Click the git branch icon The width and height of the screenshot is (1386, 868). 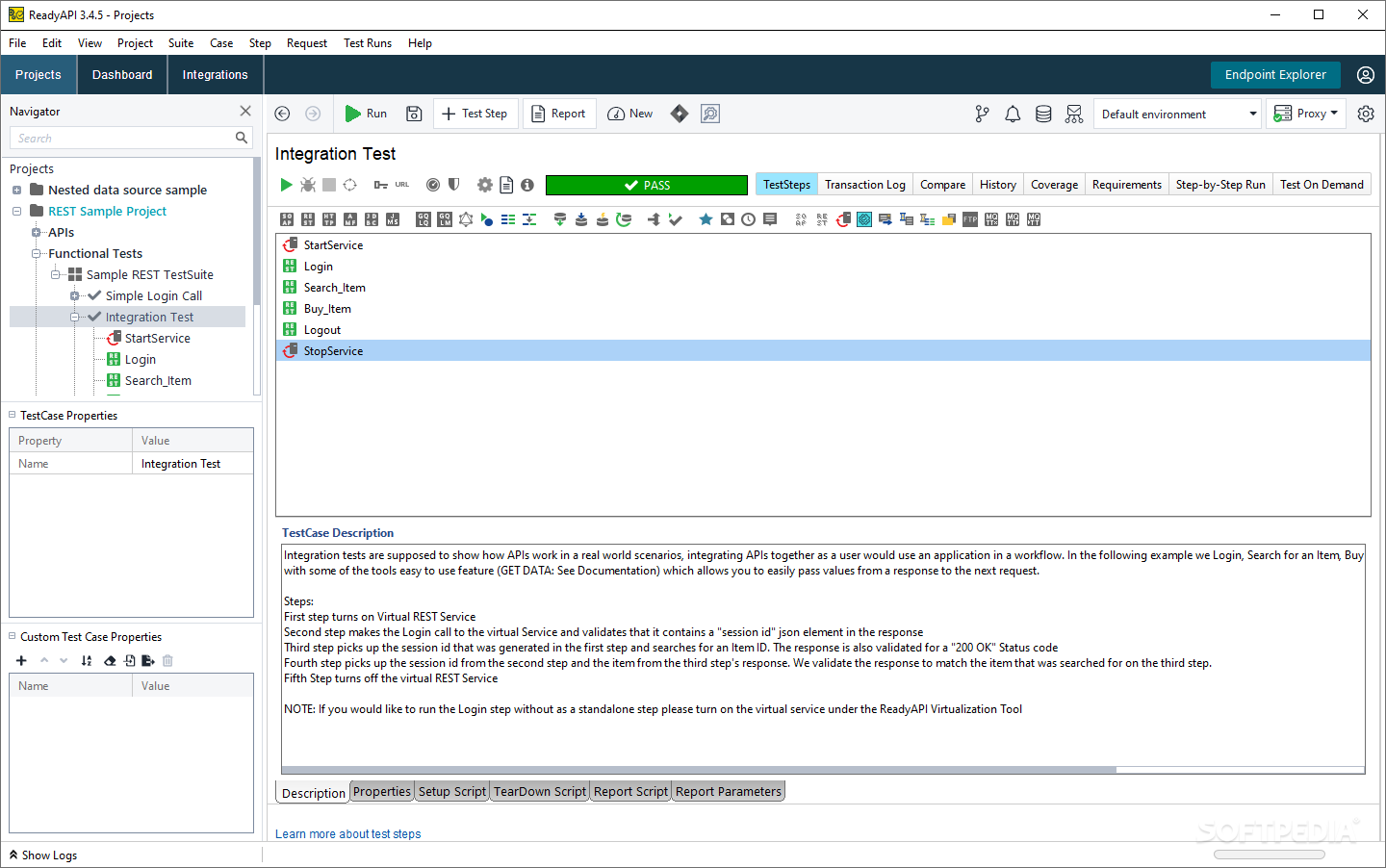[982, 114]
